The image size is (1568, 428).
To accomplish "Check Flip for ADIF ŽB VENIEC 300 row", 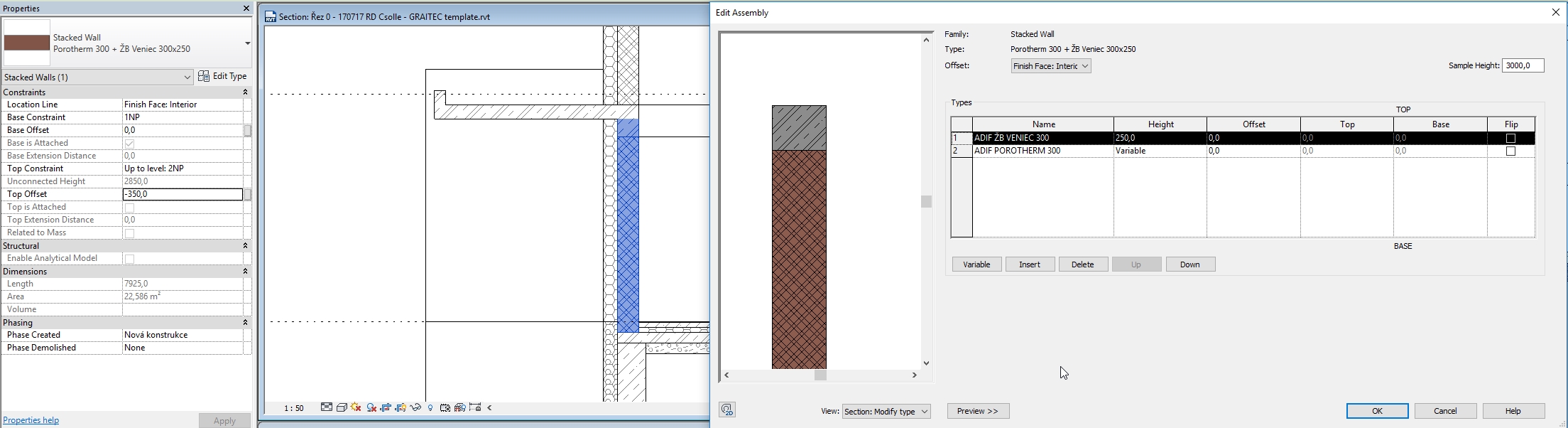I will click(x=1510, y=139).
